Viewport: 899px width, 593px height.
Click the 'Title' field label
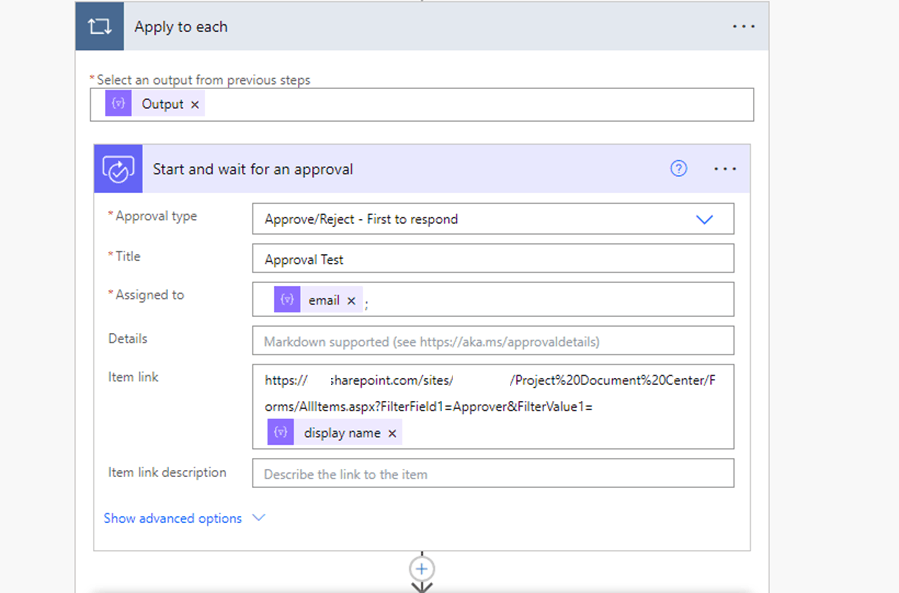pos(128,256)
